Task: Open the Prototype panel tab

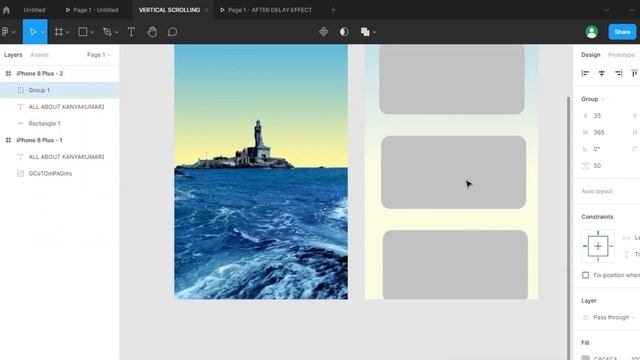Action: coord(621,55)
